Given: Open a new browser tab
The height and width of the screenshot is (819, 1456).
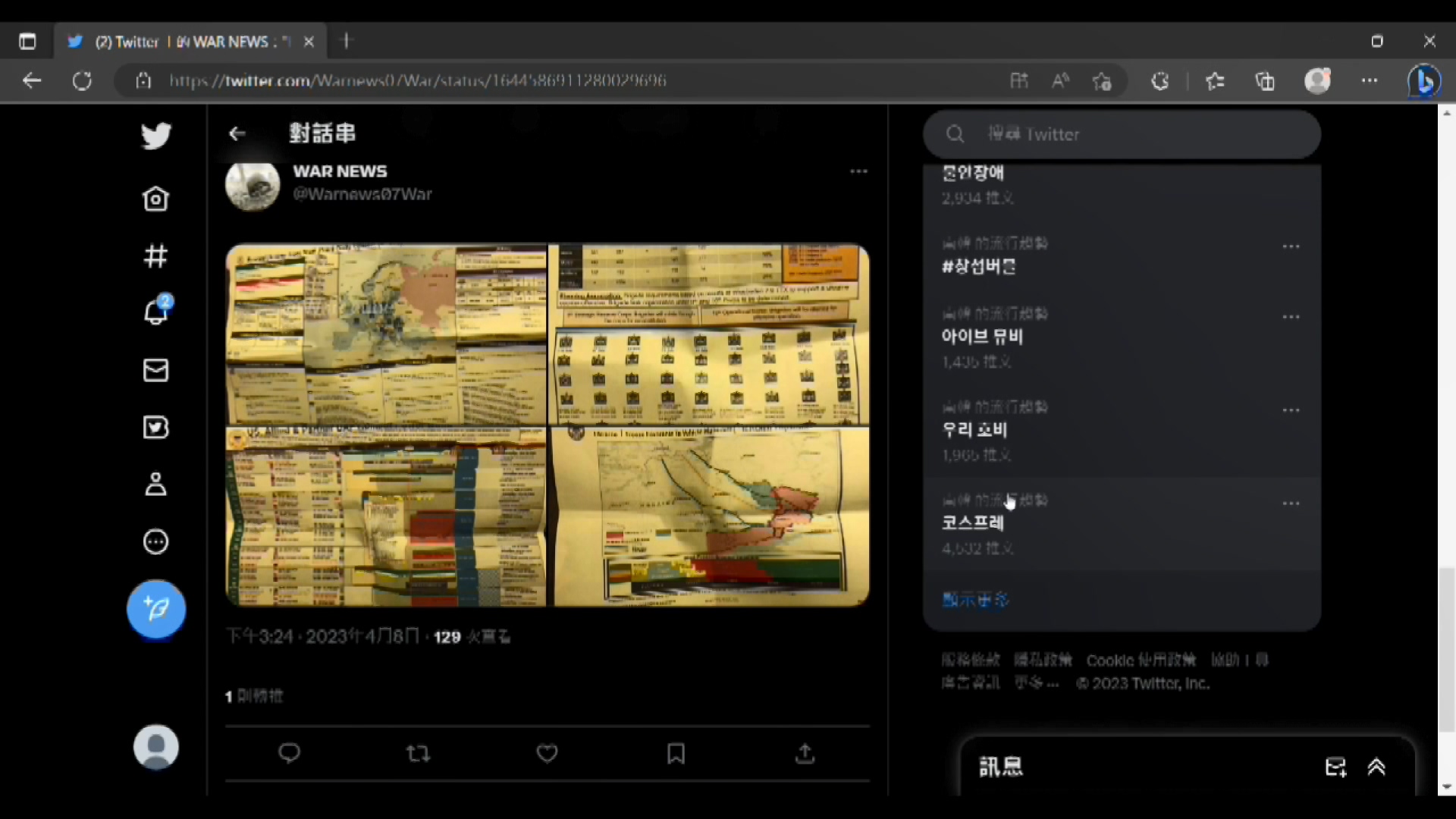Looking at the screenshot, I should tap(347, 41).
